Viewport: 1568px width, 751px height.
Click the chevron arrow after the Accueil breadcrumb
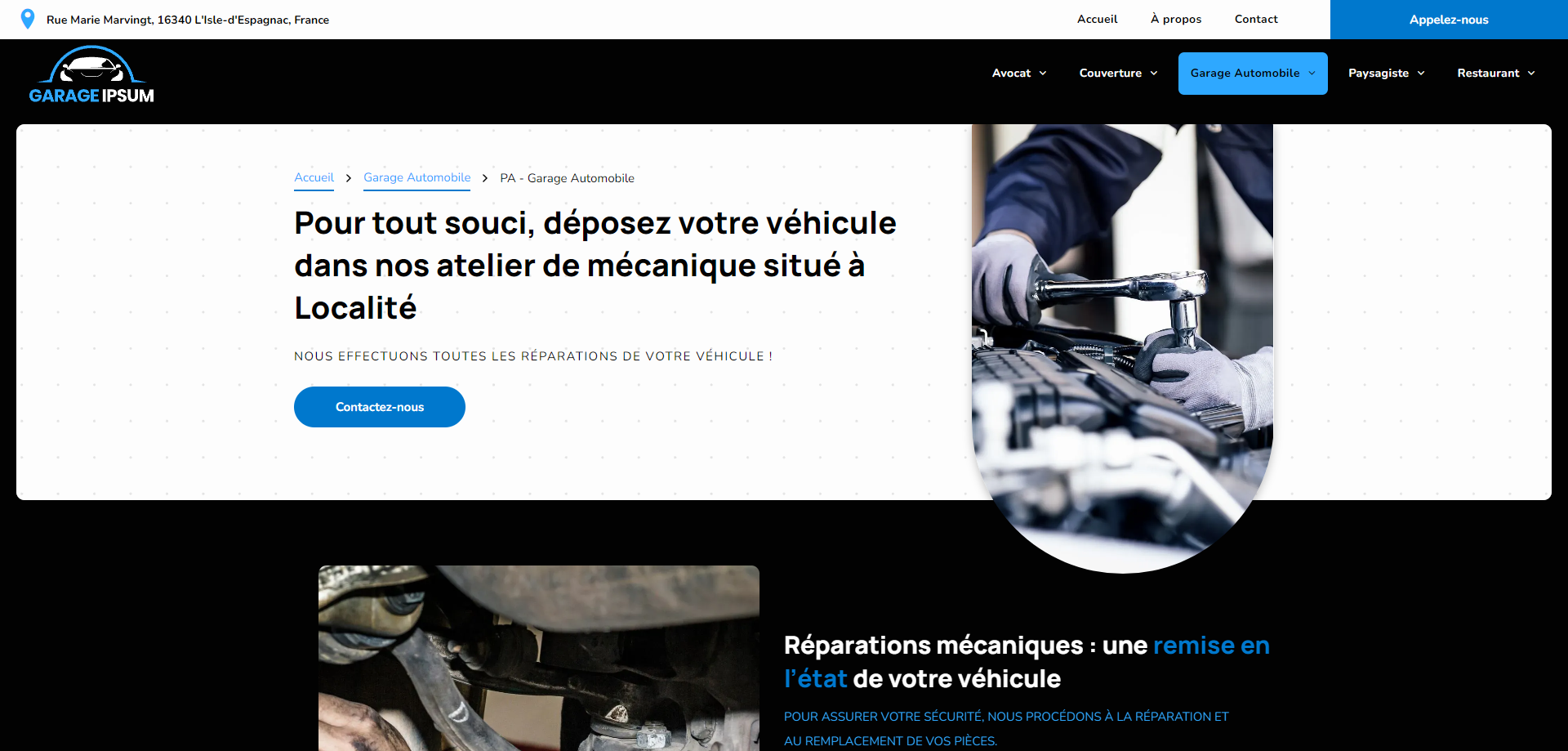pyautogui.click(x=349, y=178)
